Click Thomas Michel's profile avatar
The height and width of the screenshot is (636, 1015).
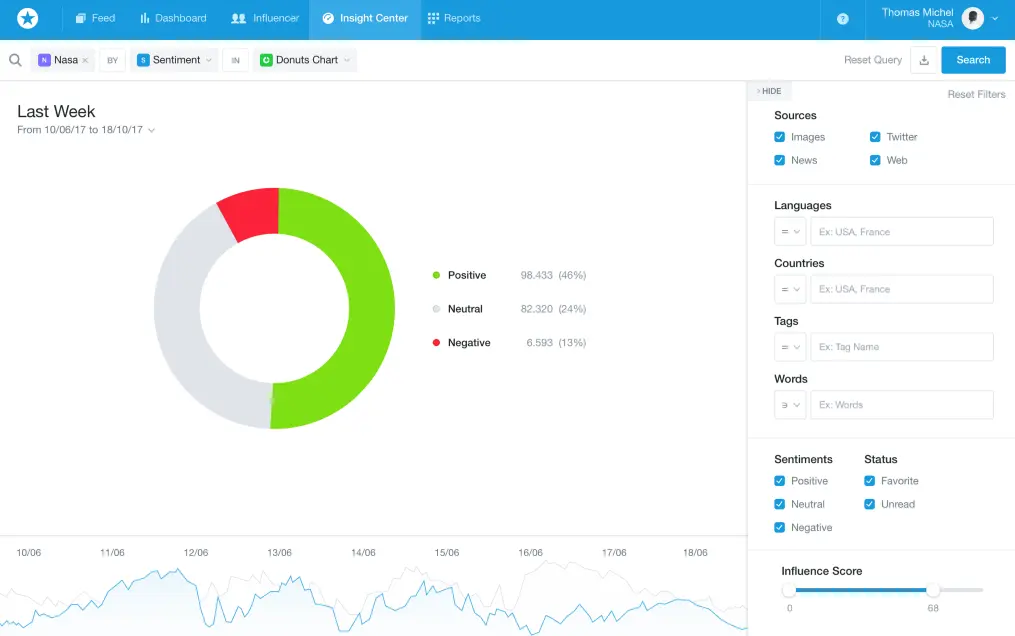971,18
